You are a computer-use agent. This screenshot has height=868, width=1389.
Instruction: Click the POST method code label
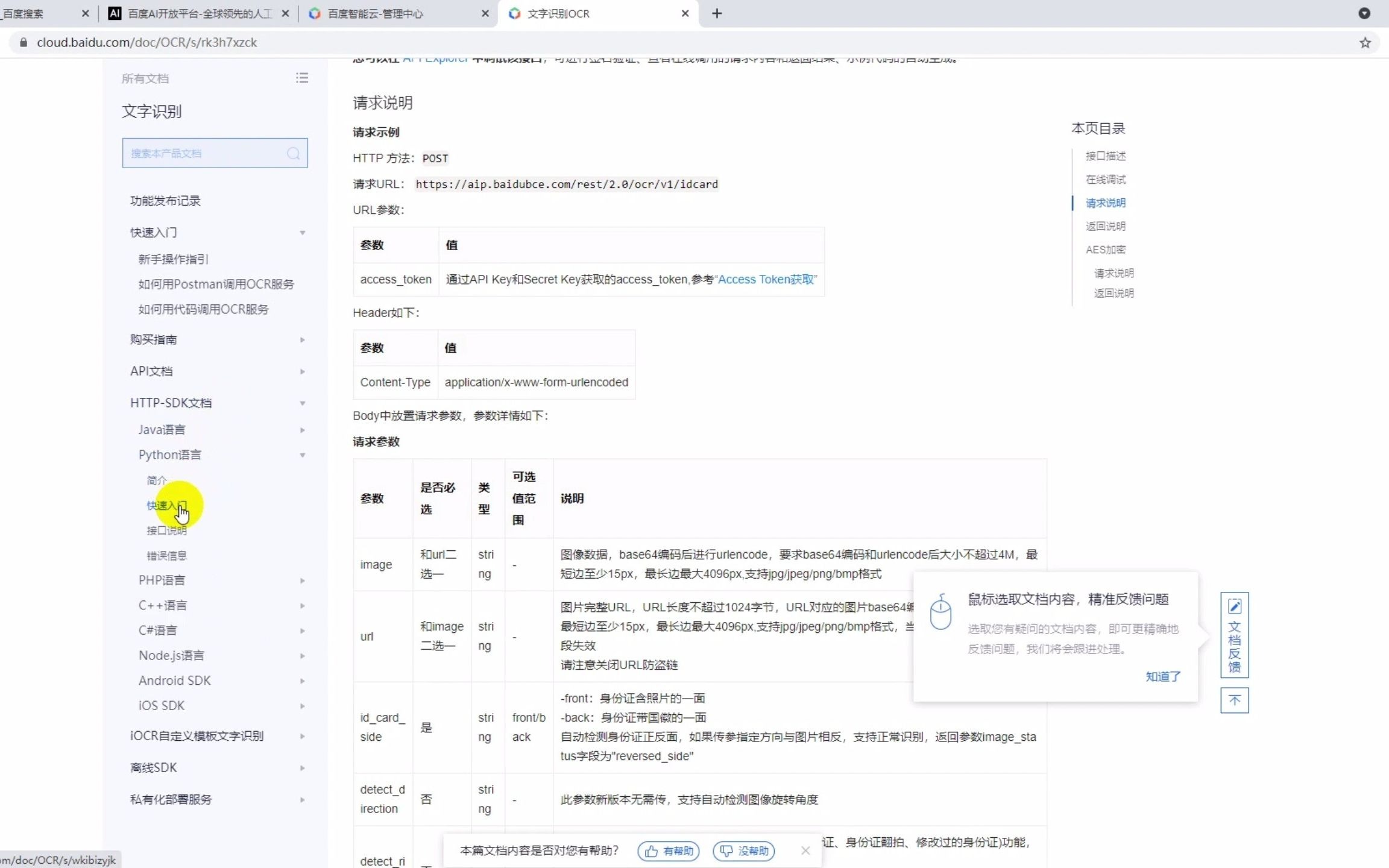(x=435, y=159)
